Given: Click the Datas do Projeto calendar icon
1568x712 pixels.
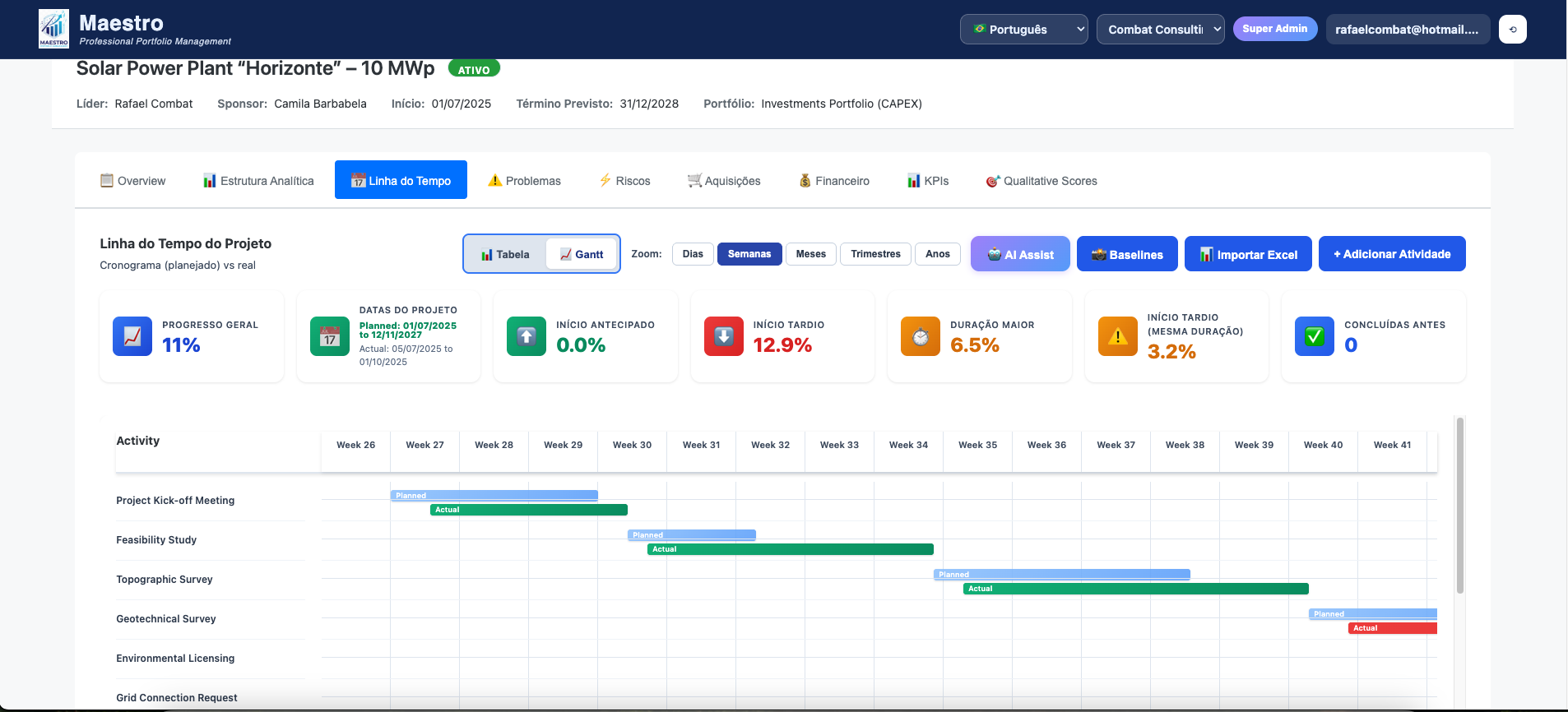Looking at the screenshot, I should pyautogui.click(x=330, y=336).
